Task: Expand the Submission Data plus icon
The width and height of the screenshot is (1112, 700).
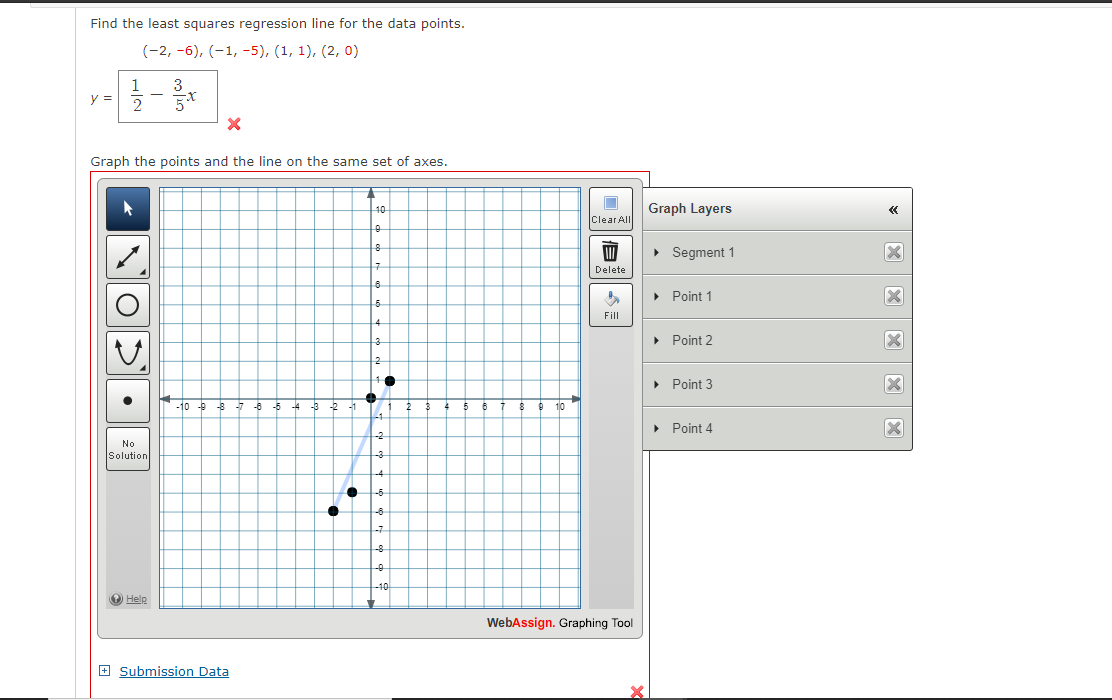Action: pos(104,670)
